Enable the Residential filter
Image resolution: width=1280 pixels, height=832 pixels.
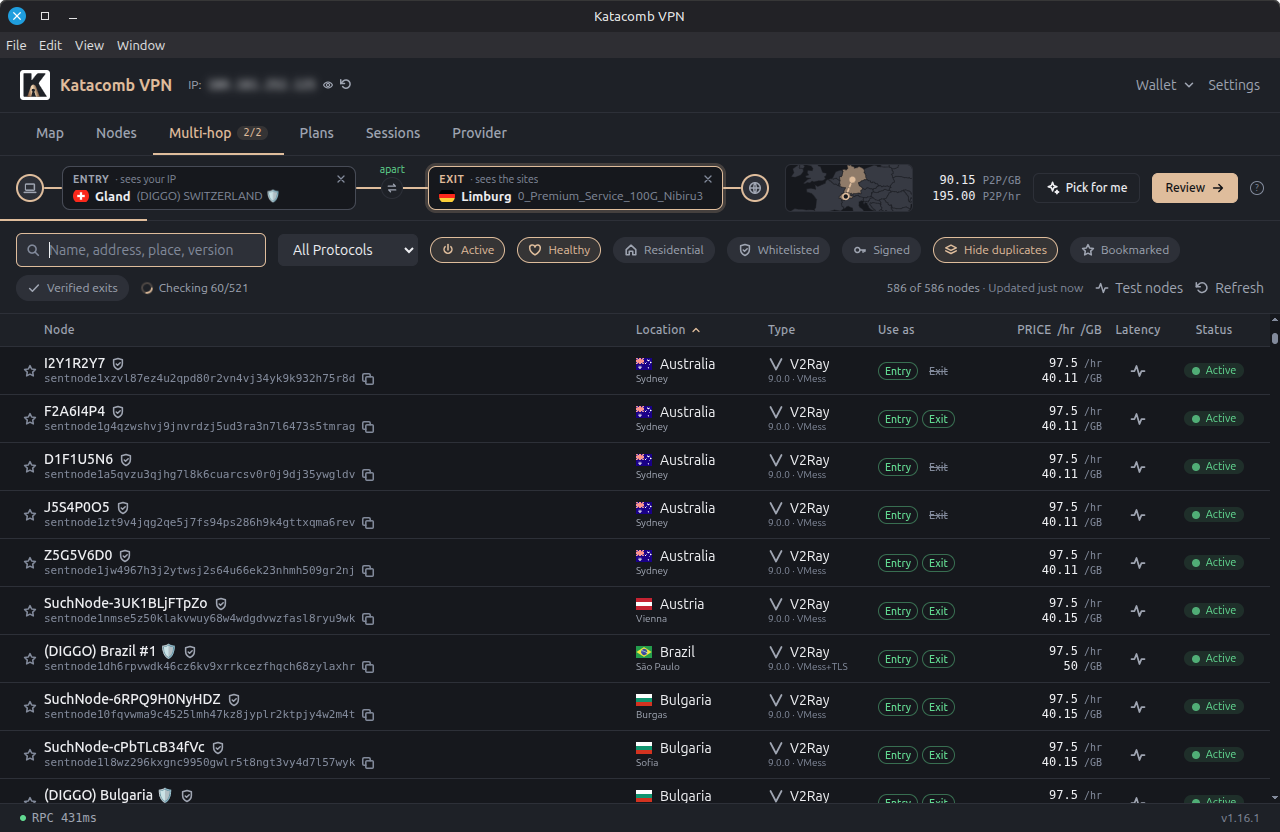pos(664,250)
